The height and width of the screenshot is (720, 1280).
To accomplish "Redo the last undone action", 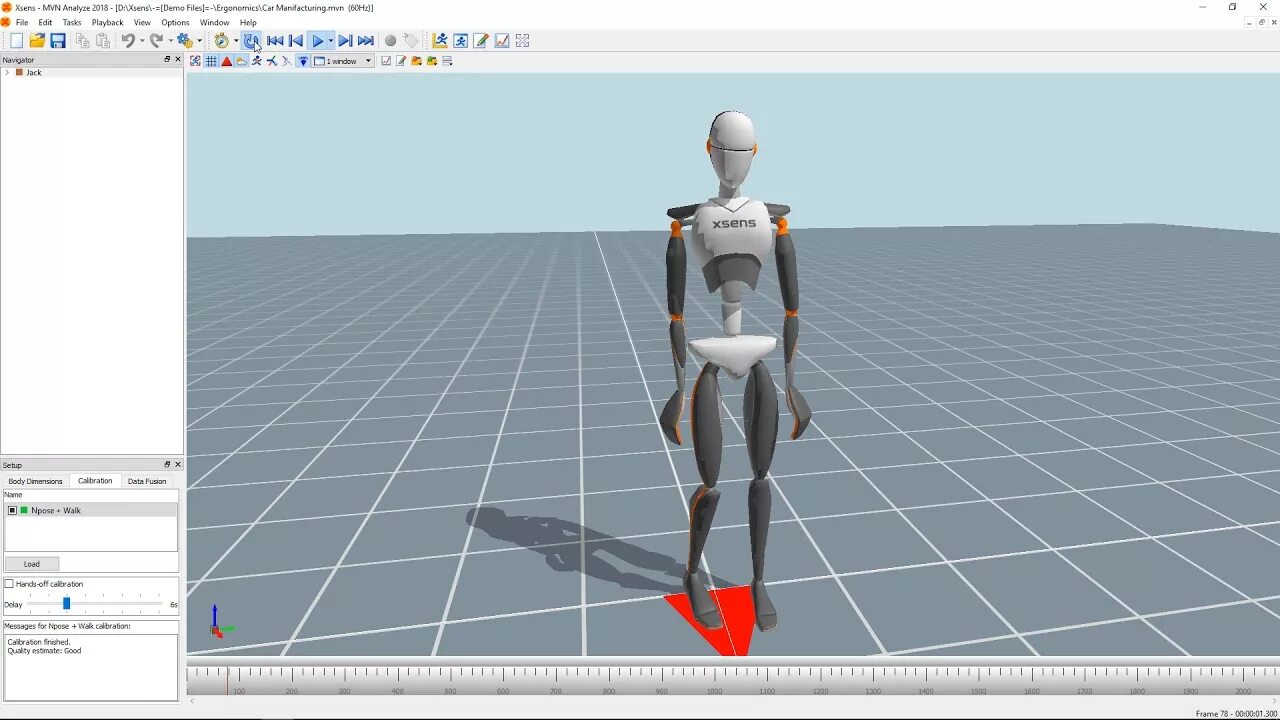I will [x=156, y=41].
